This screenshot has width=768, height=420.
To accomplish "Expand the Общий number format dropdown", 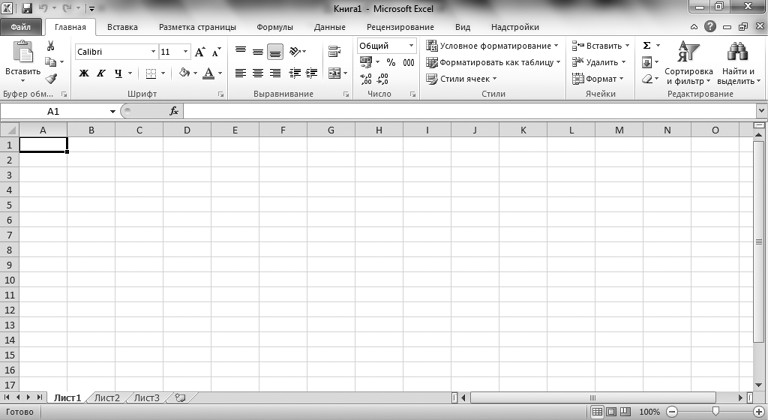I will [411, 46].
